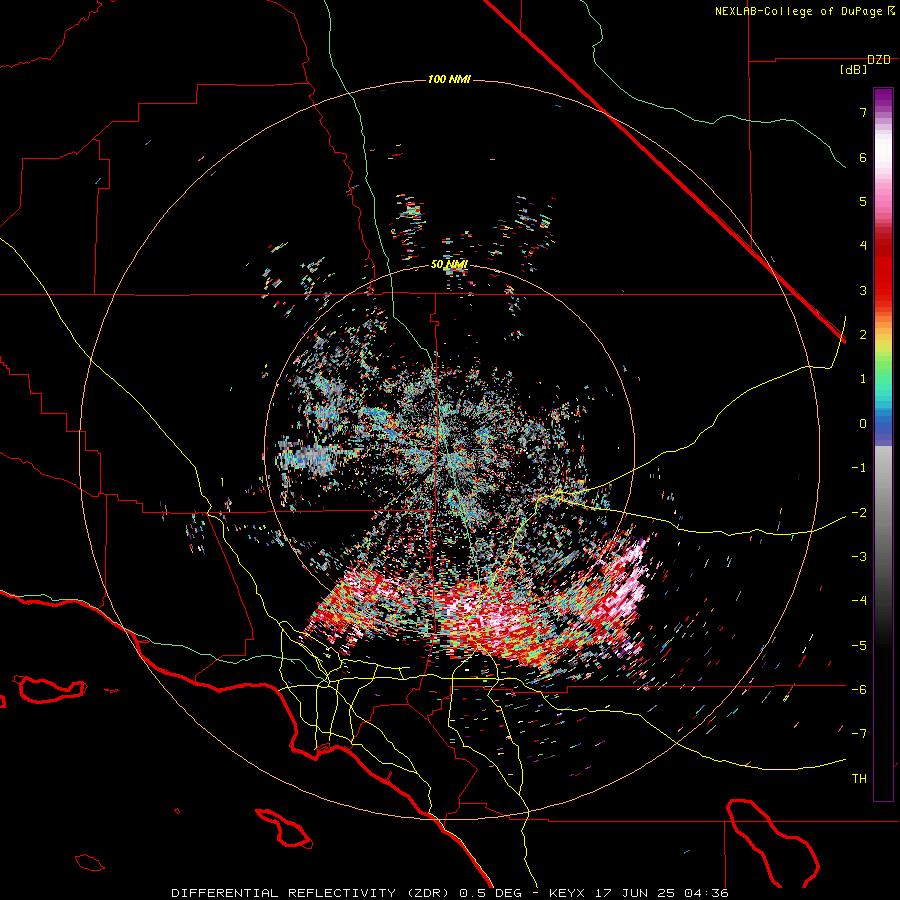
Task: Click the 2 value on color scale
Action: 863,335
